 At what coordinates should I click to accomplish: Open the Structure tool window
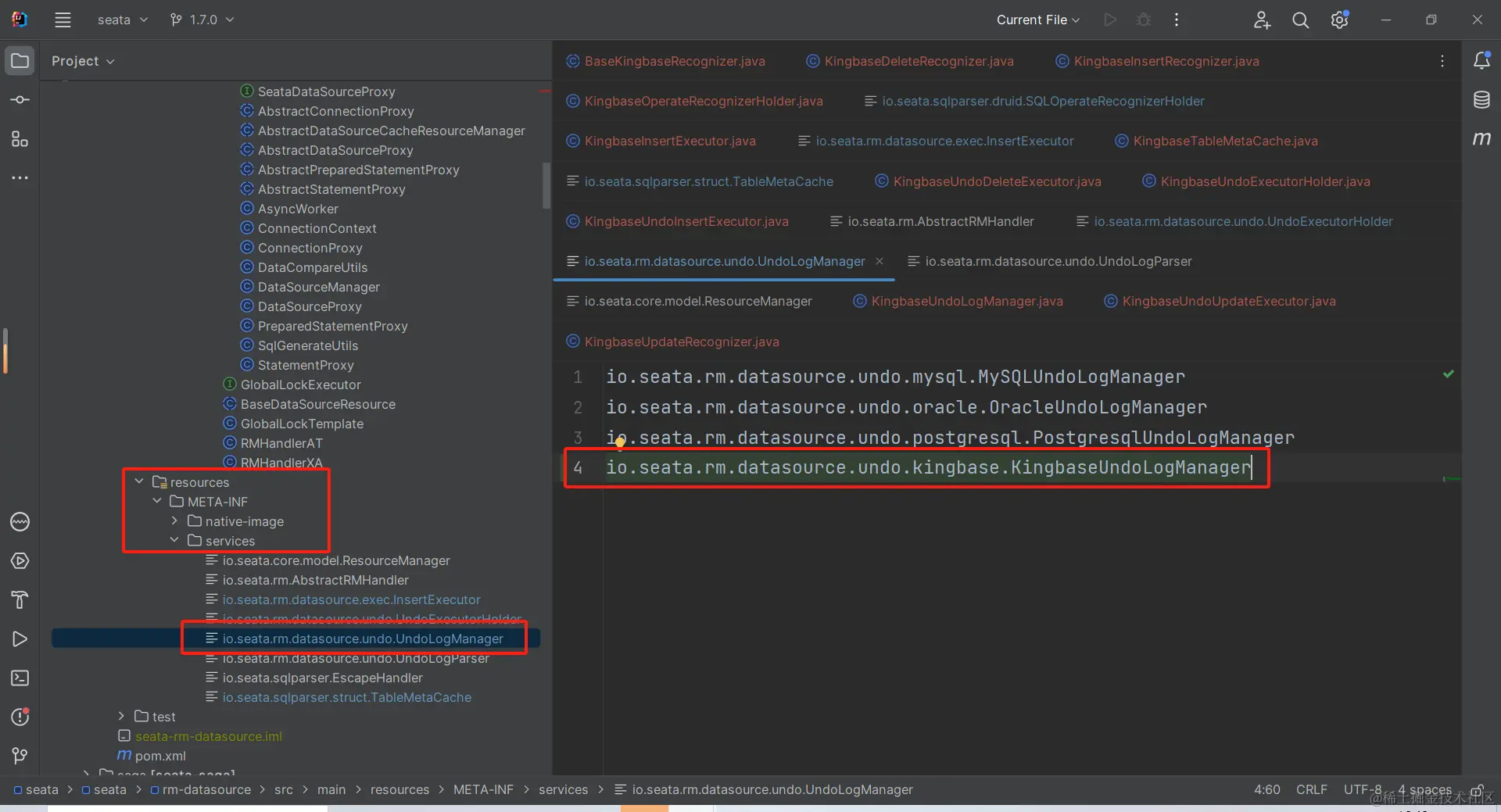(x=20, y=139)
